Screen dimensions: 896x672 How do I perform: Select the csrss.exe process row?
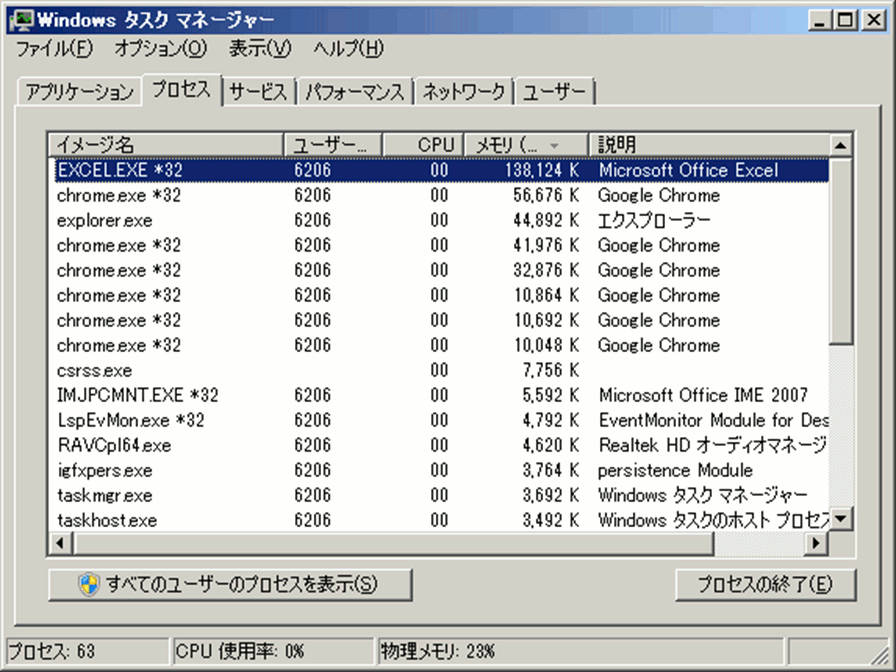(94, 370)
